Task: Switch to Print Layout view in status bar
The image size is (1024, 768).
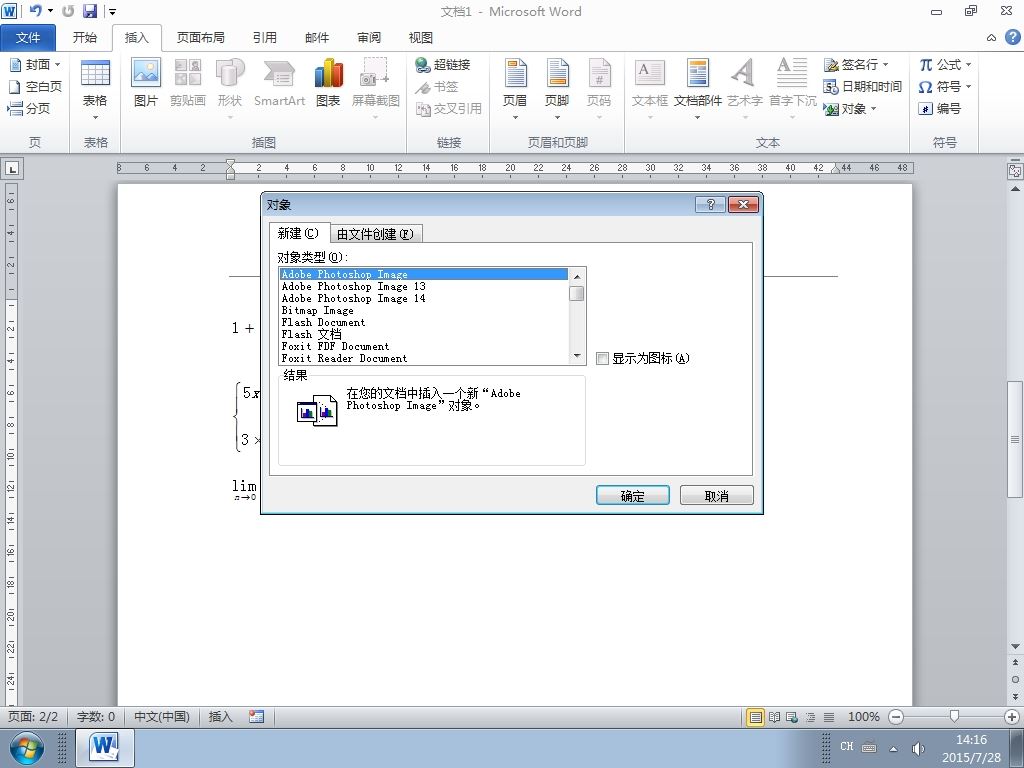Action: click(x=756, y=717)
